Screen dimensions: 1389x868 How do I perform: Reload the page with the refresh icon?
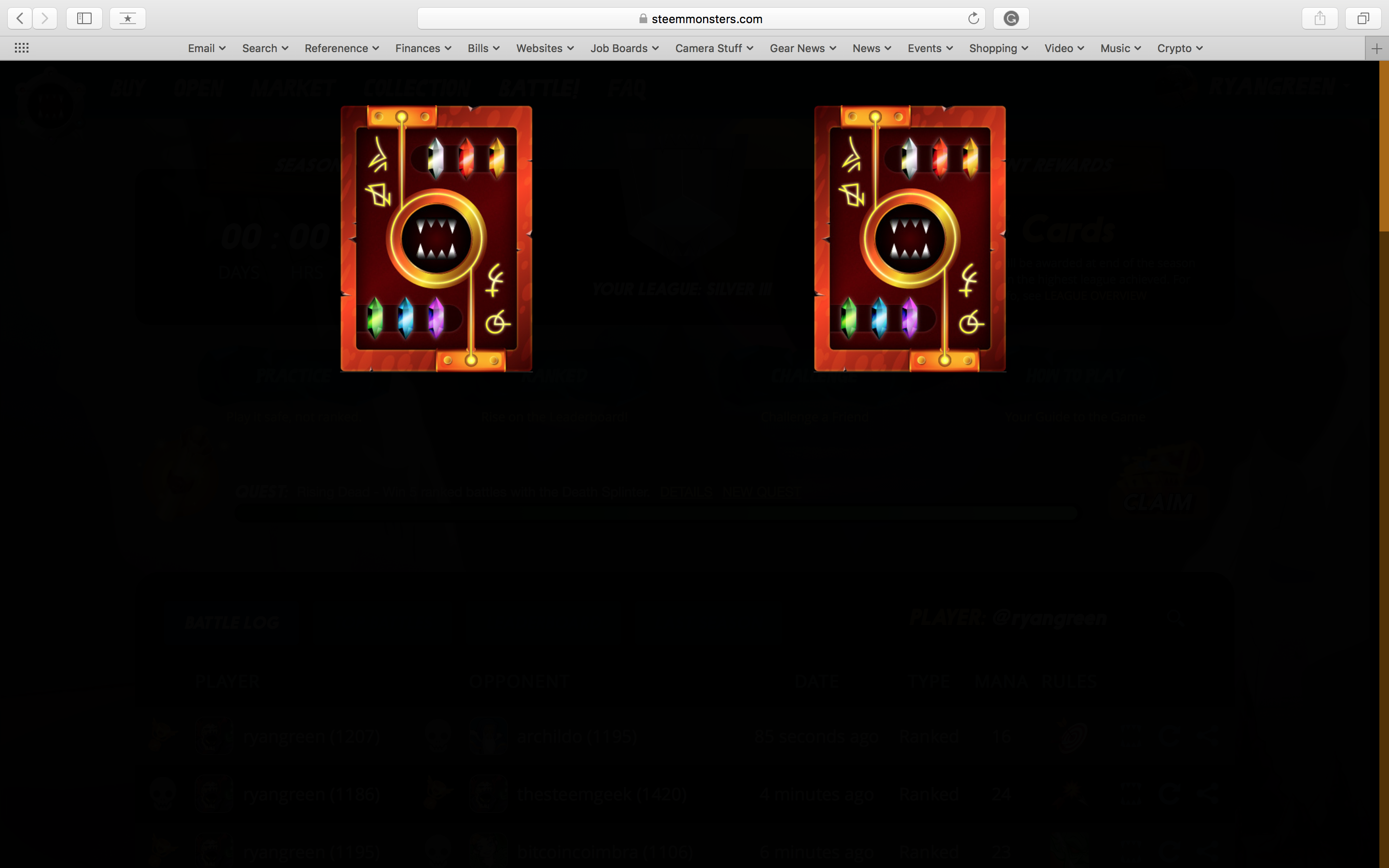pos(973,18)
